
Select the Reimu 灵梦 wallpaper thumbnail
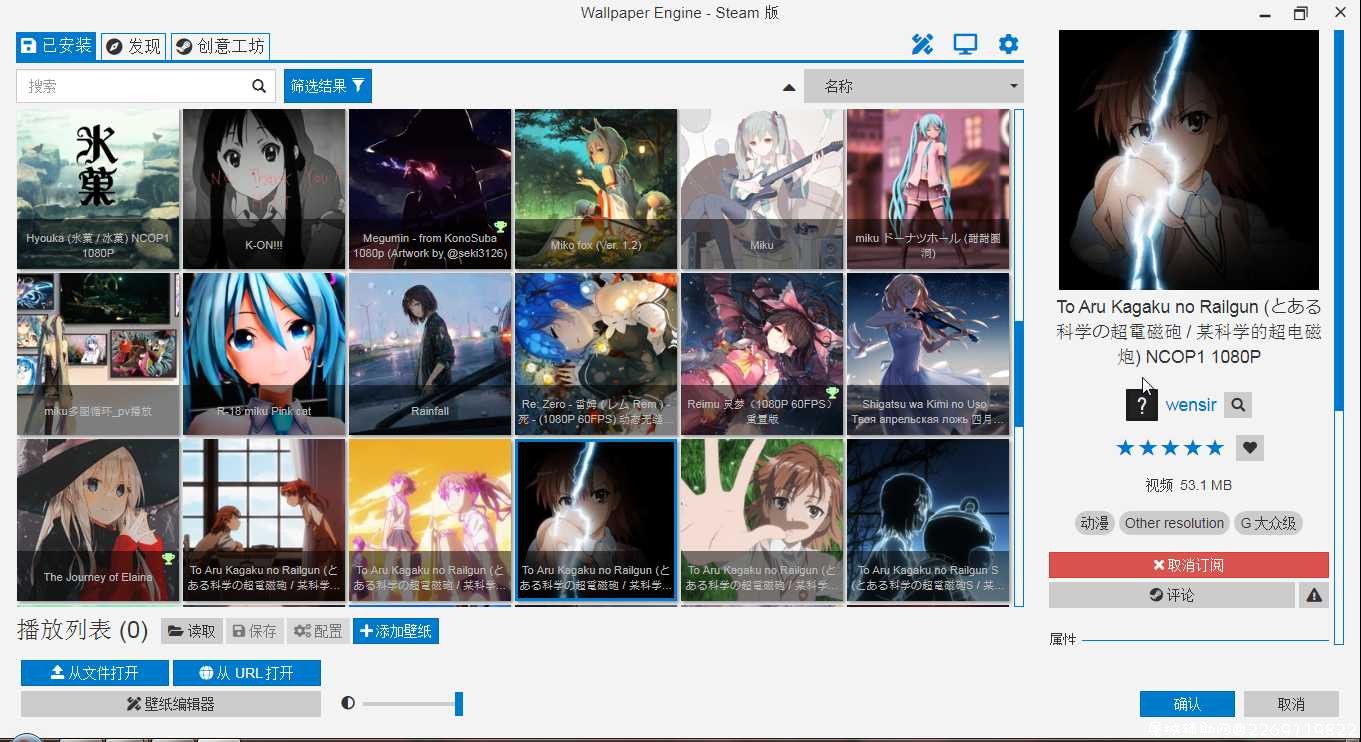[762, 354]
